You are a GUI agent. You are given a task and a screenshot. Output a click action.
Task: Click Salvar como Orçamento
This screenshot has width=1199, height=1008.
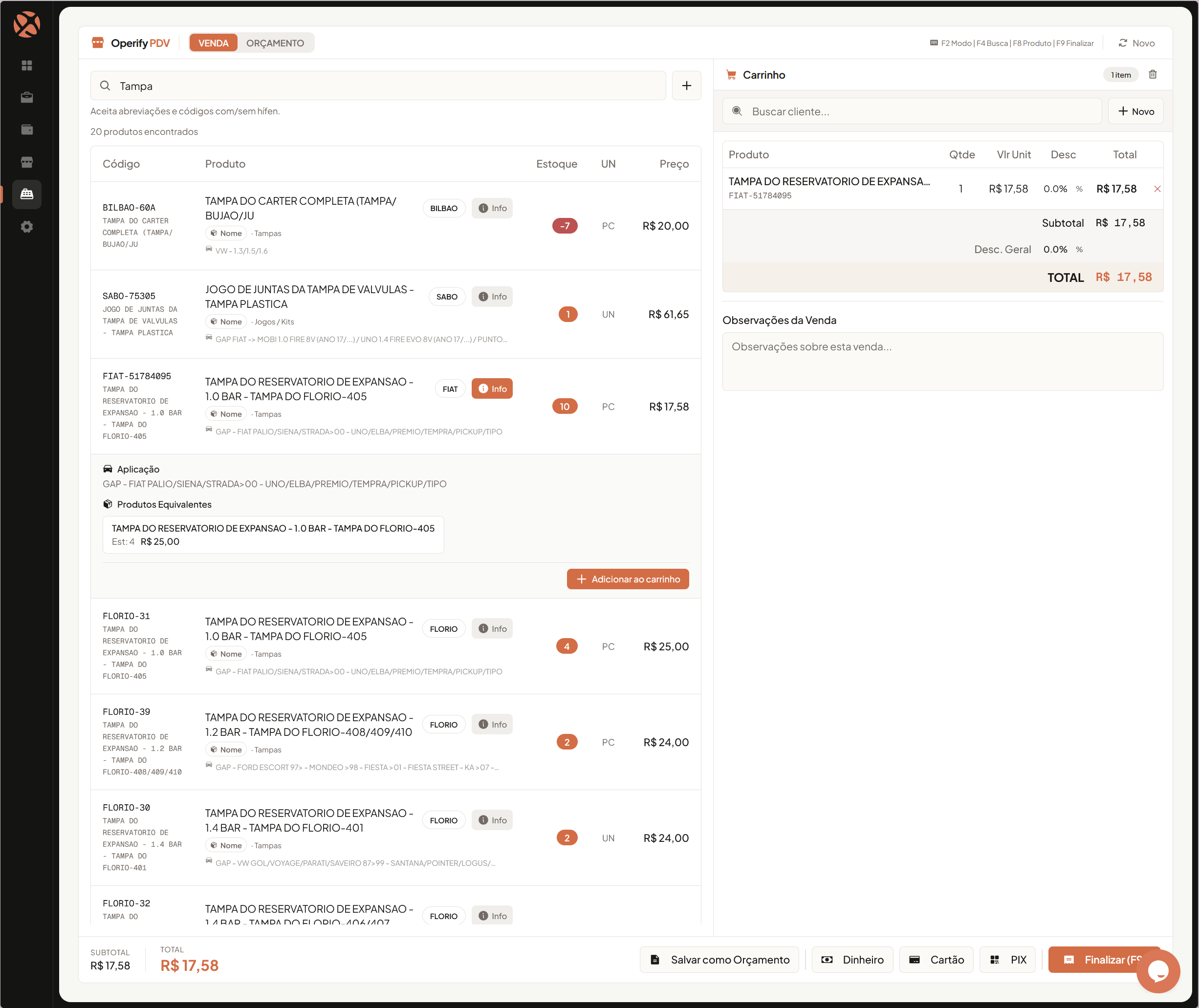pyautogui.click(x=719, y=960)
